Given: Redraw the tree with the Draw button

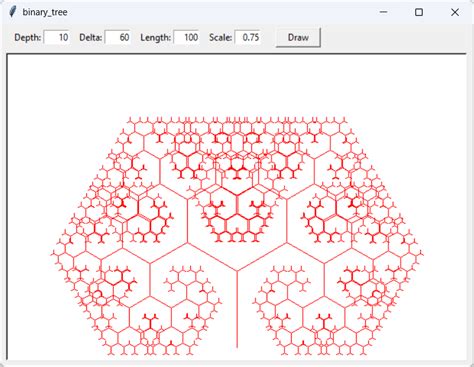Looking at the screenshot, I should [298, 37].
